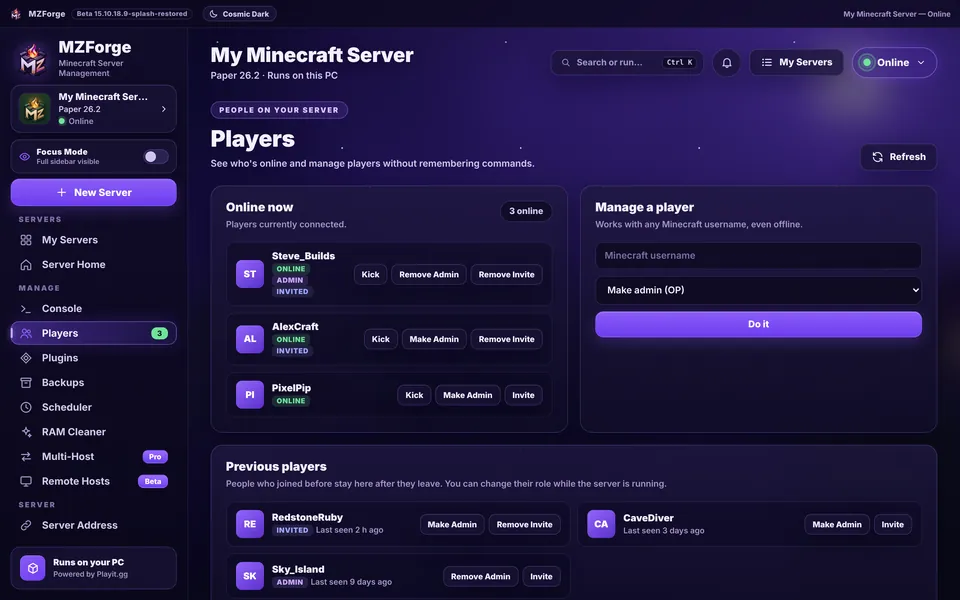Click the PixelPip PI avatar
This screenshot has width=960, height=600.
(x=250, y=395)
